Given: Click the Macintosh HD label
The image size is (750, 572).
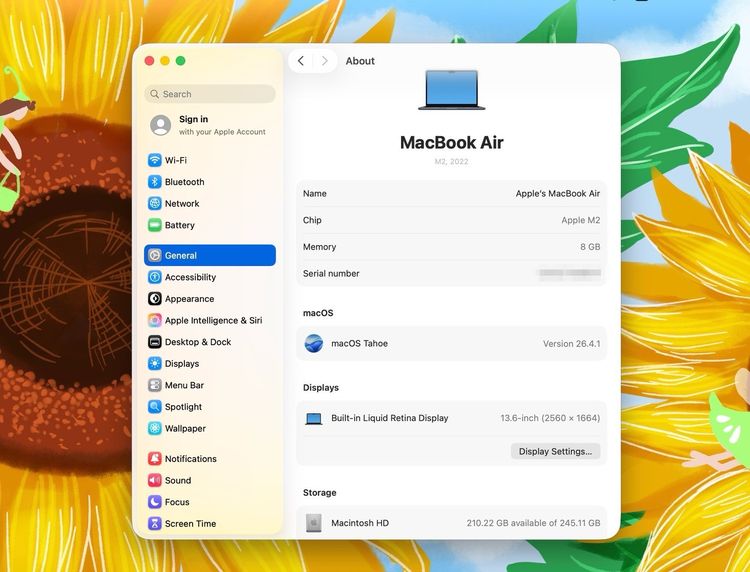Looking at the screenshot, I should (x=360, y=523).
